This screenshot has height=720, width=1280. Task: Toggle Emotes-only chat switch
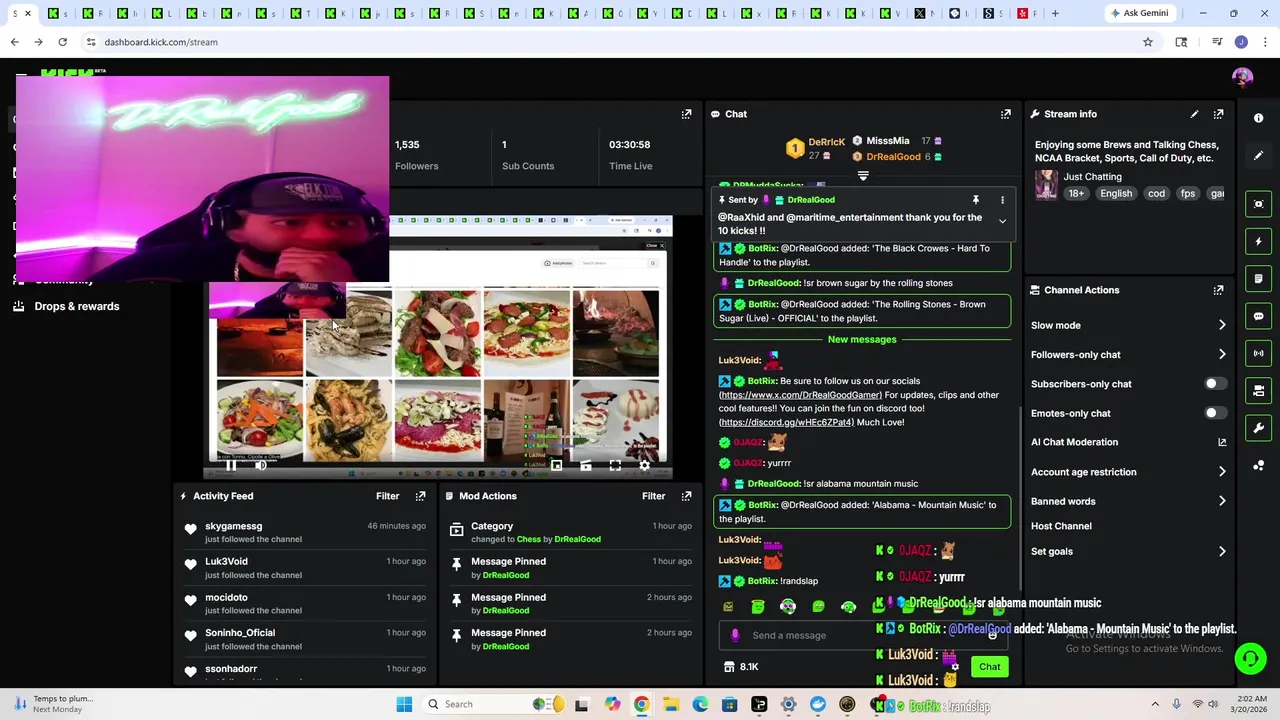tap(1213, 413)
